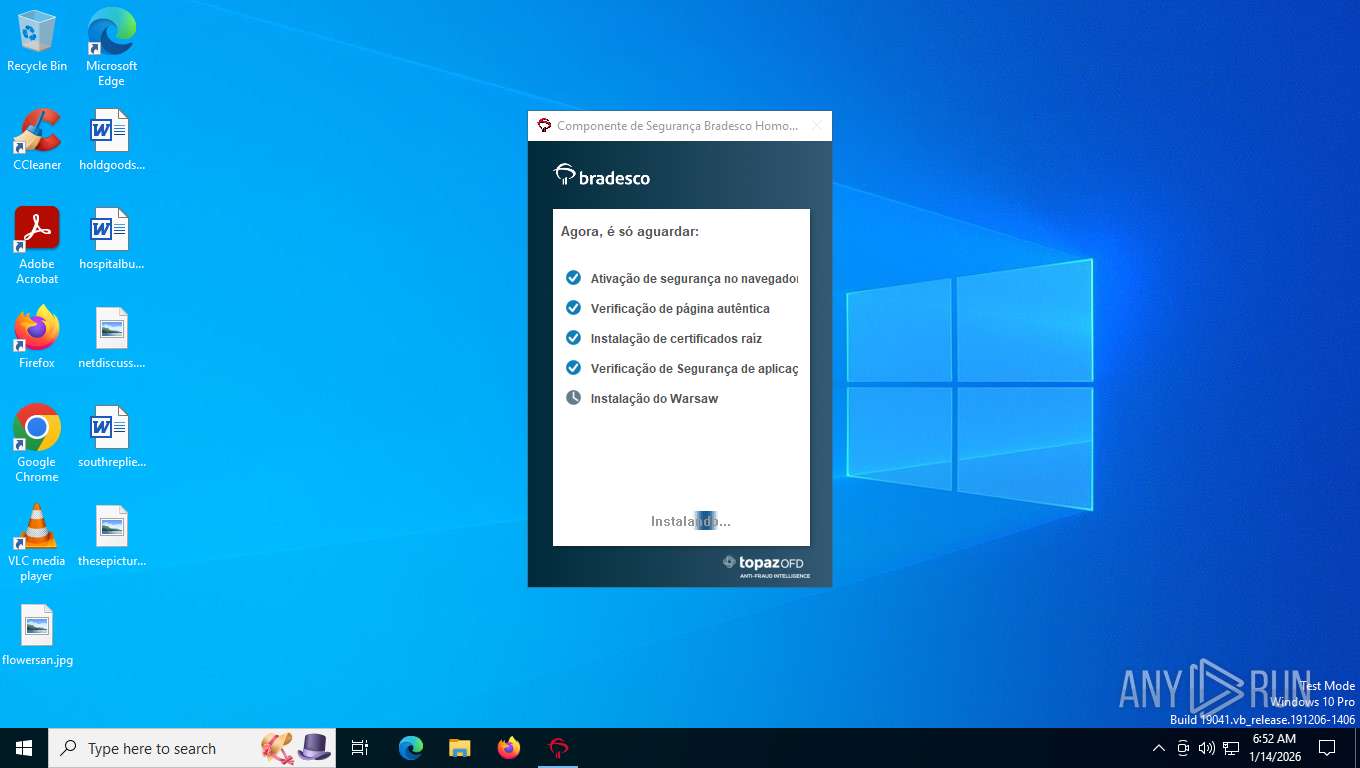Click the Bradesco logo in the installer
The height and width of the screenshot is (768, 1360).
pyautogui.click(x=602, y=176)
